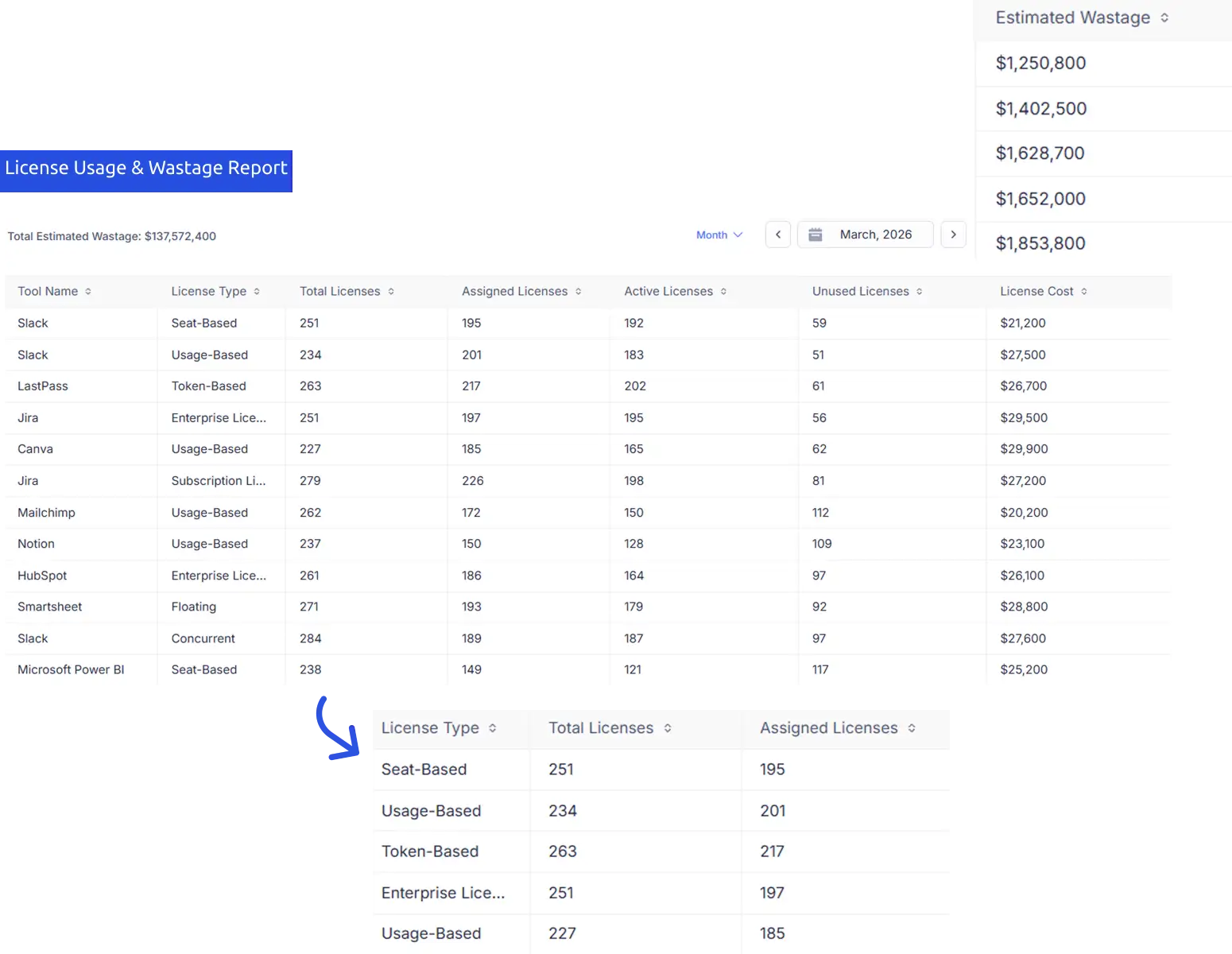The height and width of the screenshot is (954, 1232).
Task: Sort by Total Licenses column
Action: [x=391, y=291]
